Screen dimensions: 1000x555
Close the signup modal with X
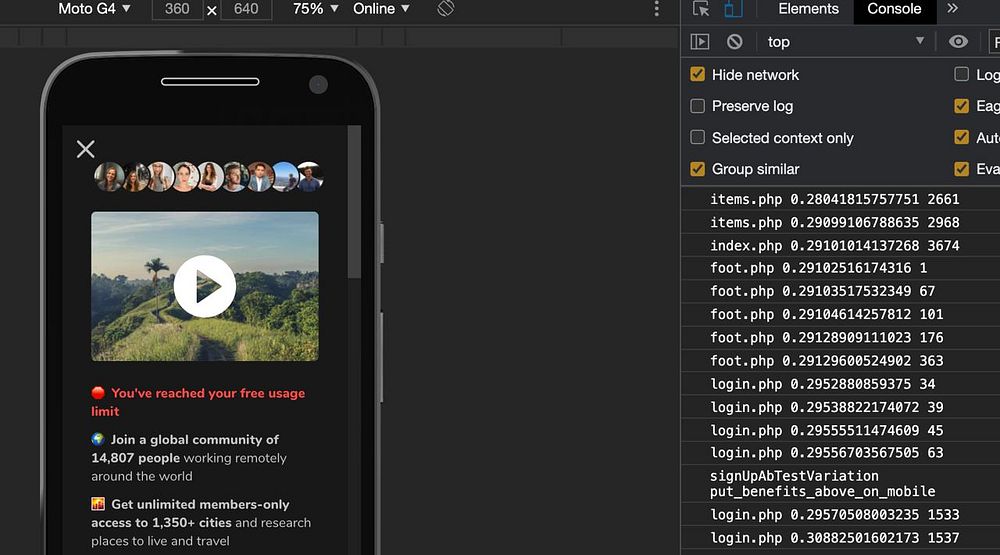pyautogui.click(x=86, y=149)
